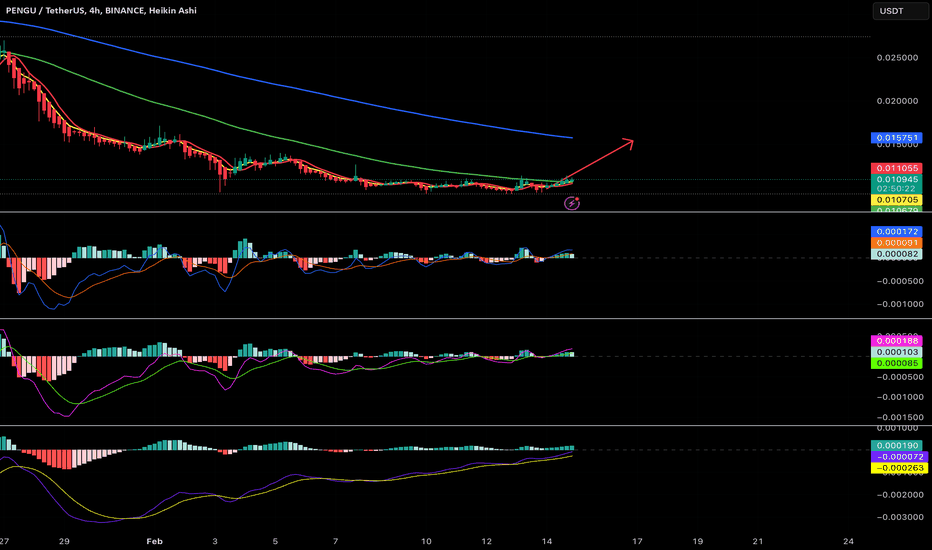Click date 14 on the time axis
The height and width of the screenshot is (550, 932).
[x=547, y=541]
